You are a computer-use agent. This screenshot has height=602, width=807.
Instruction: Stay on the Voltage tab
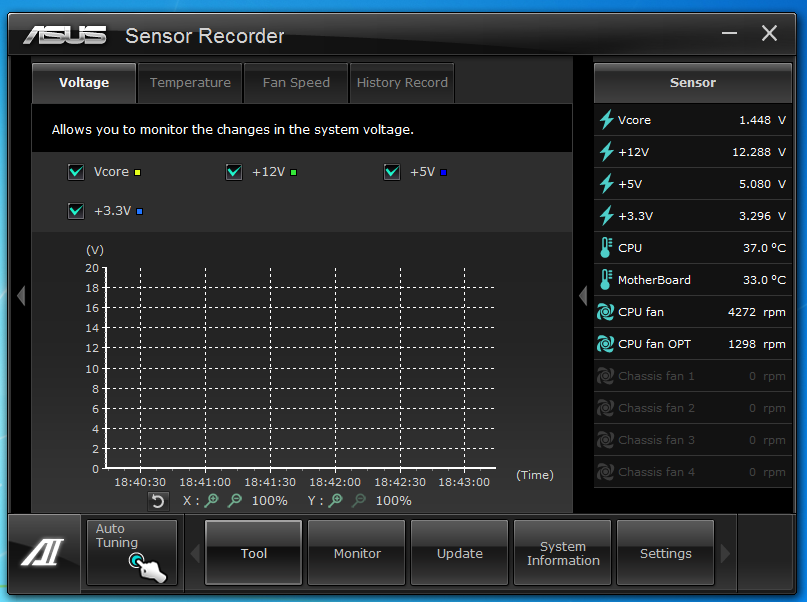point(84,83)
